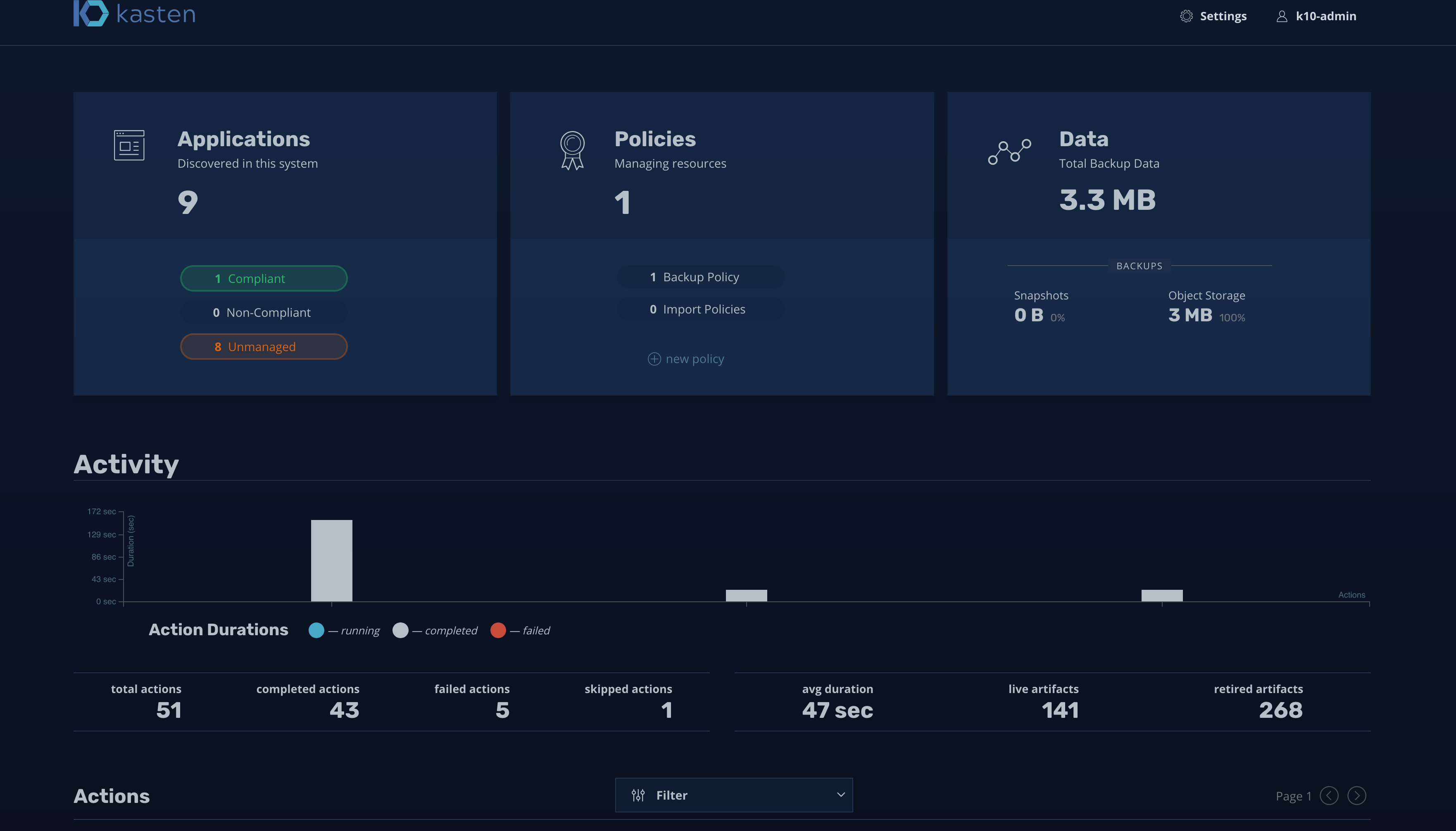The image size is (1456, 831).
Task: Click the filter sliders icon
Action: 638,795
